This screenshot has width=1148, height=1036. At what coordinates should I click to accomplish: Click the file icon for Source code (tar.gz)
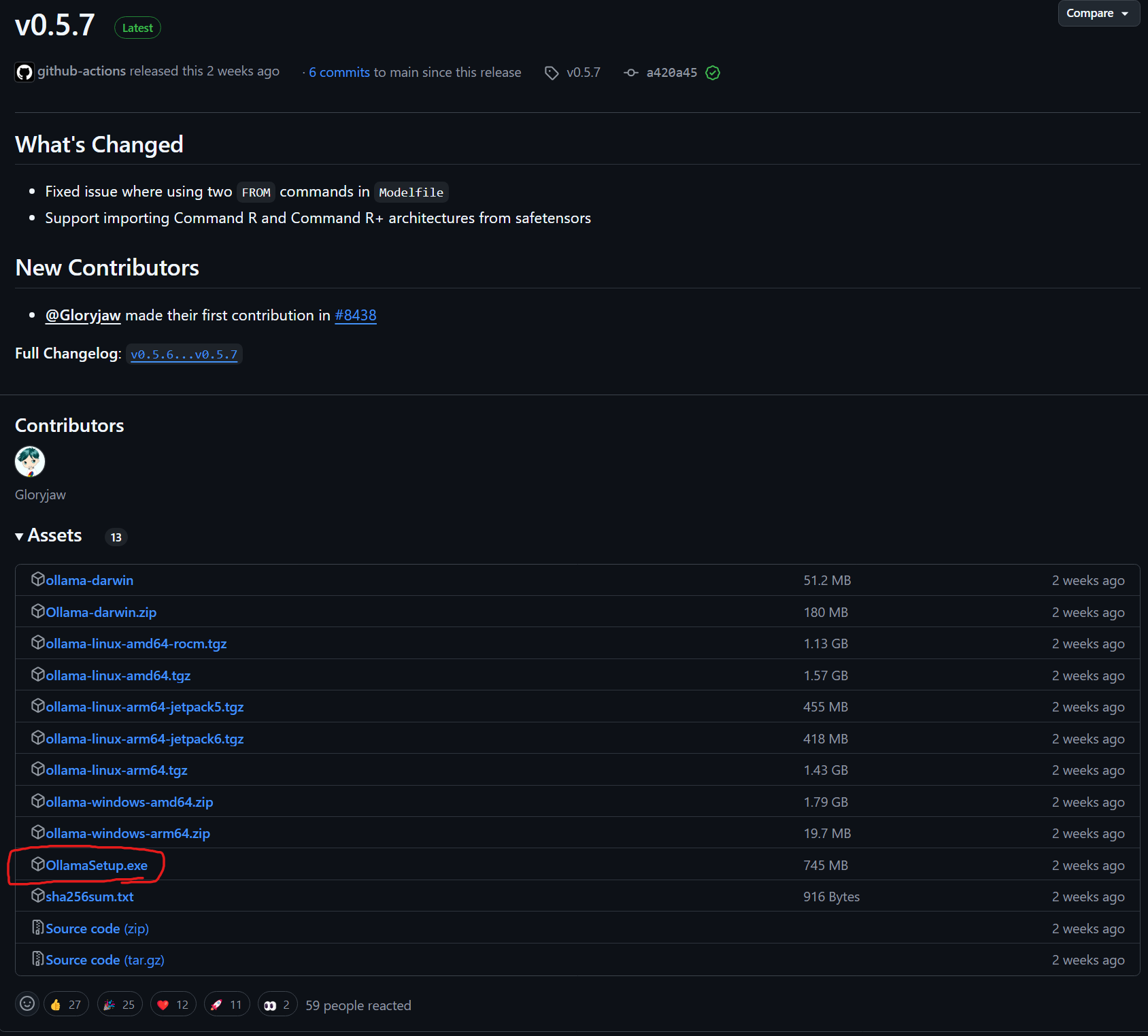pyautogui.click(x=38, y=959)
